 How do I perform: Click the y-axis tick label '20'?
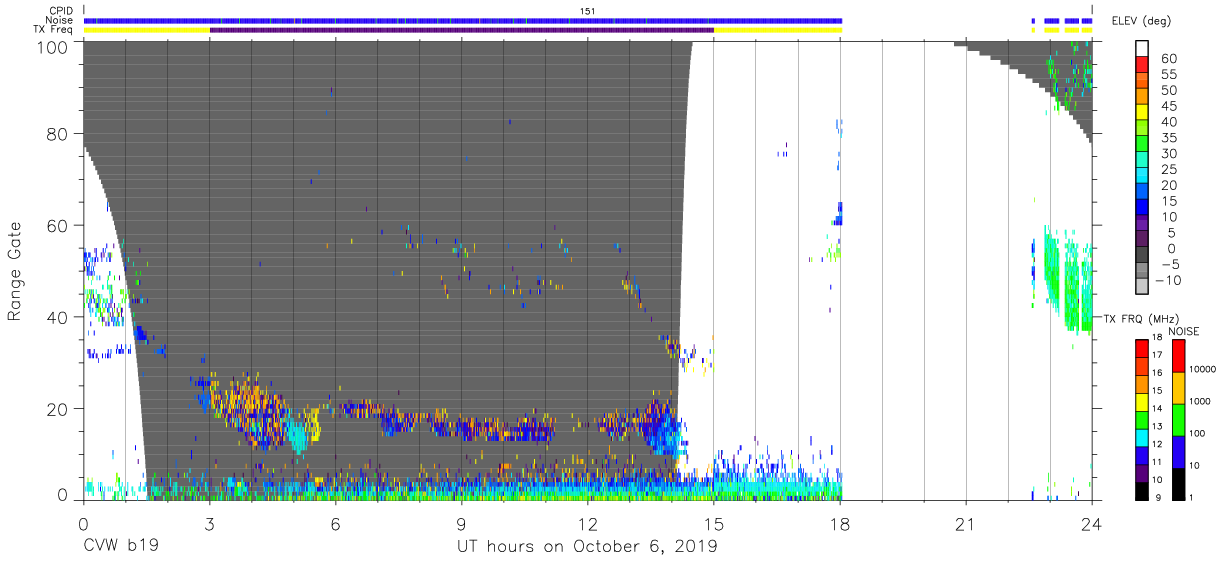(x=59, y=409)
